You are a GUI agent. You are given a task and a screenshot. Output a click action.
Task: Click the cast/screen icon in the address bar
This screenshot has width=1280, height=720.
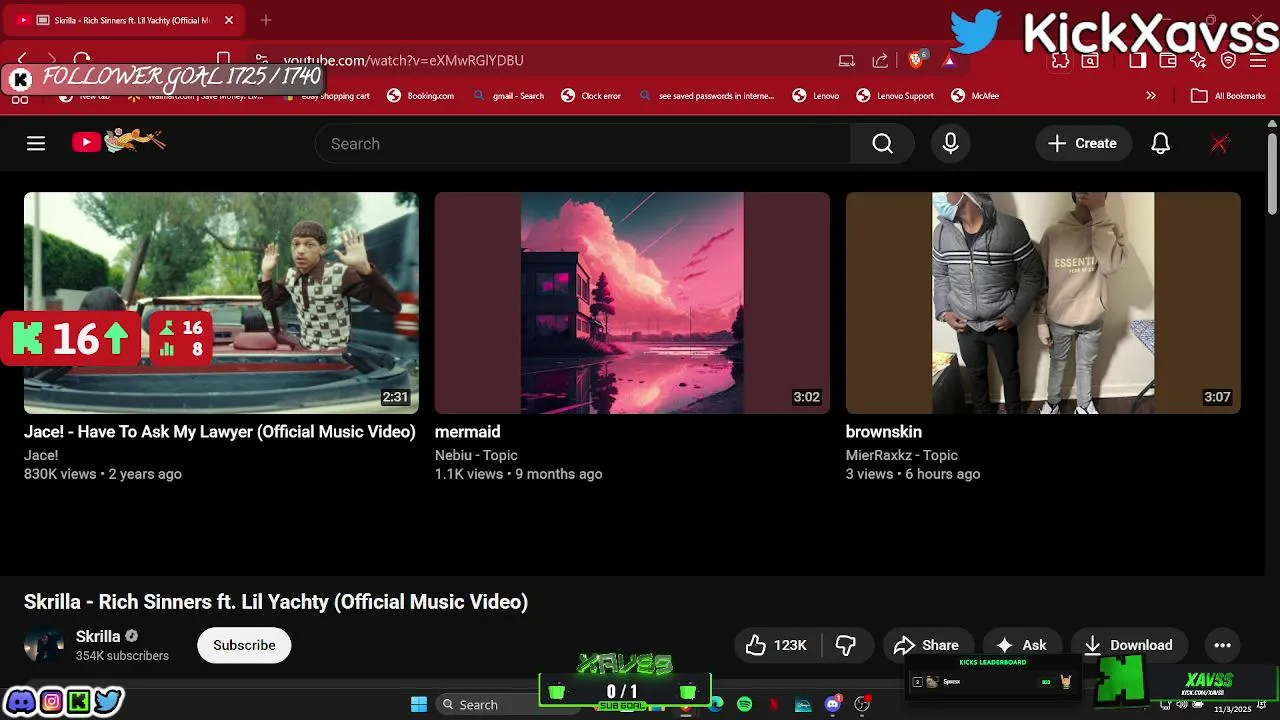pos(846,60)
